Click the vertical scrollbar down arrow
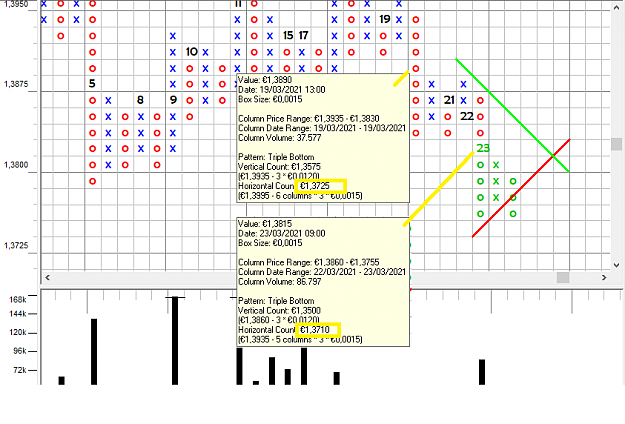This screenshot has width=625, height=424. point(617,265)
